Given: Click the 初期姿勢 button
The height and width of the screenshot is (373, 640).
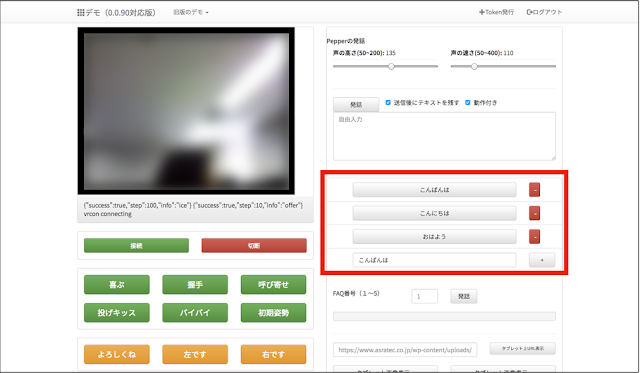Looking at the screenshot, I should tap(273, 313).
